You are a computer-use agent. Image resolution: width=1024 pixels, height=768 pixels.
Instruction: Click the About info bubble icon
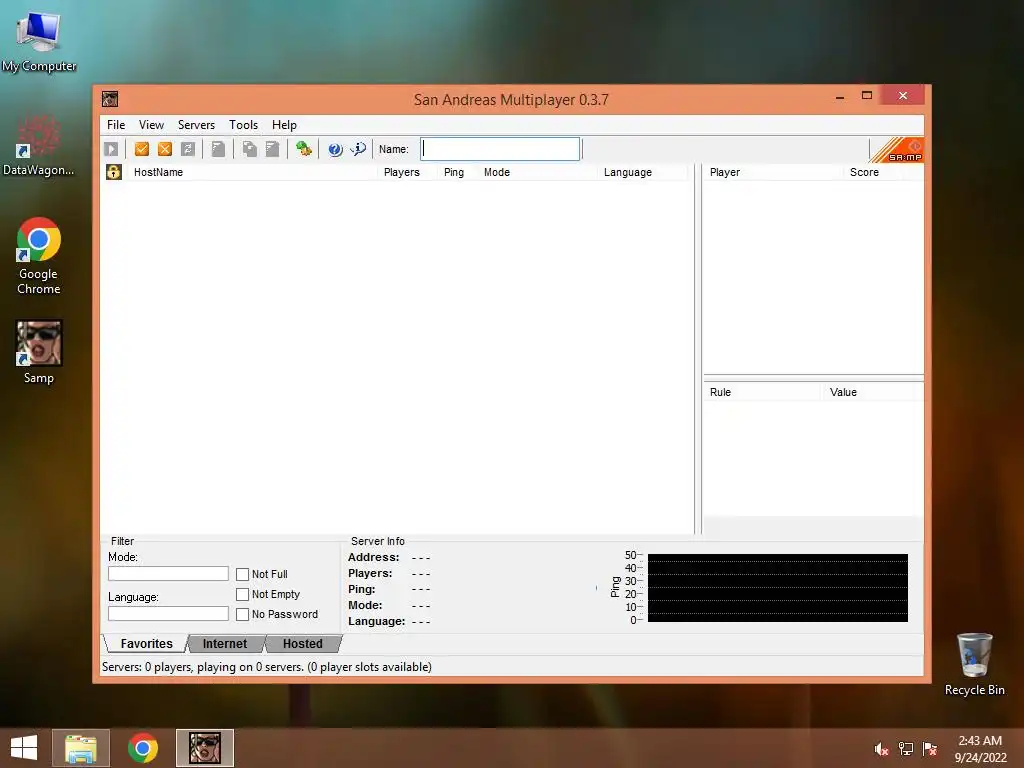pyautogui.click(x=359, y=150)
